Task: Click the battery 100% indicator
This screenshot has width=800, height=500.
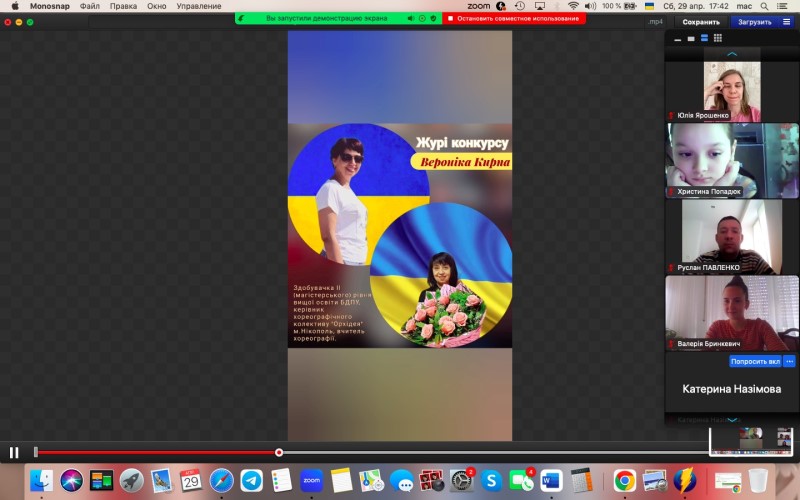Action: point(619,6)
